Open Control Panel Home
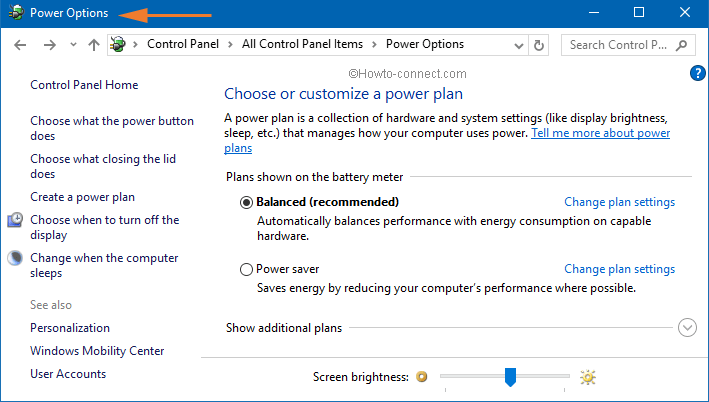The height and width of the screenshot is (402, 709). tap(84, 85)
